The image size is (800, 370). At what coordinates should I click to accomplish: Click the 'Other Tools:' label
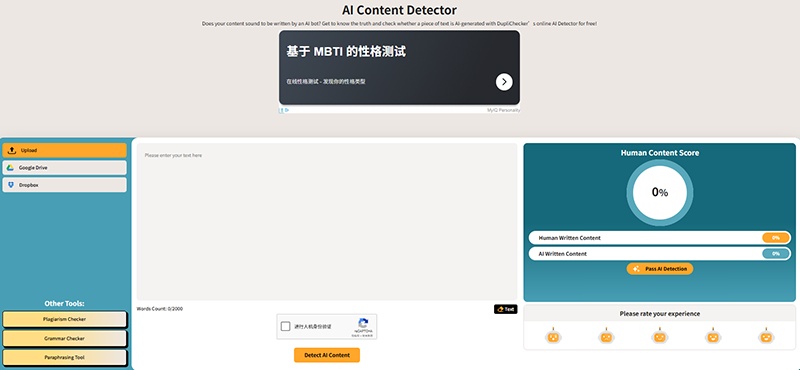pyautogui.click(x=64, y=304)
